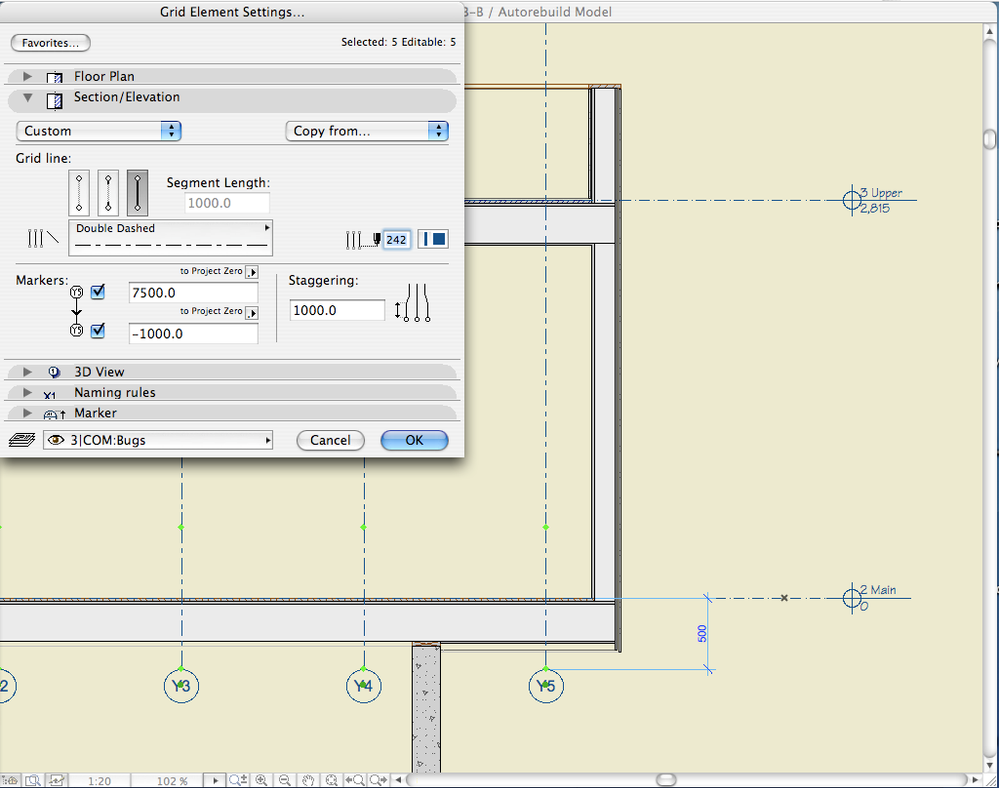Uncheck the top marker checkbox
This screenshot has height=788, width=999.
click(98, 292)
